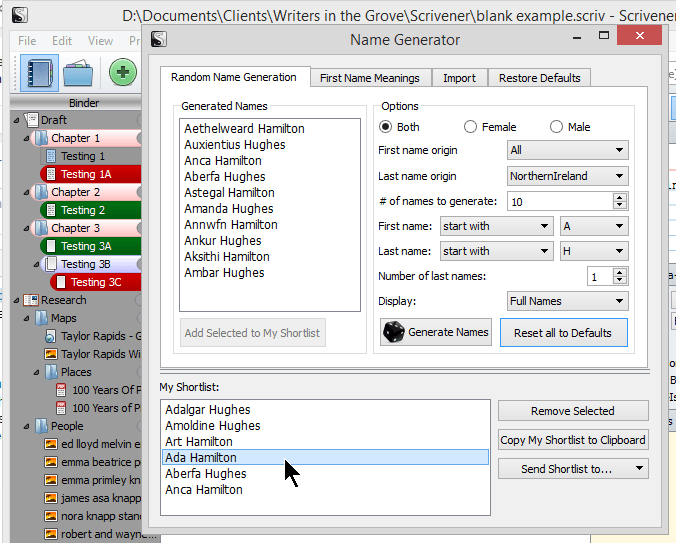Click the Taylor Rapids web page icon
Screen dimensions: 676x543
(x=50, y=336)
